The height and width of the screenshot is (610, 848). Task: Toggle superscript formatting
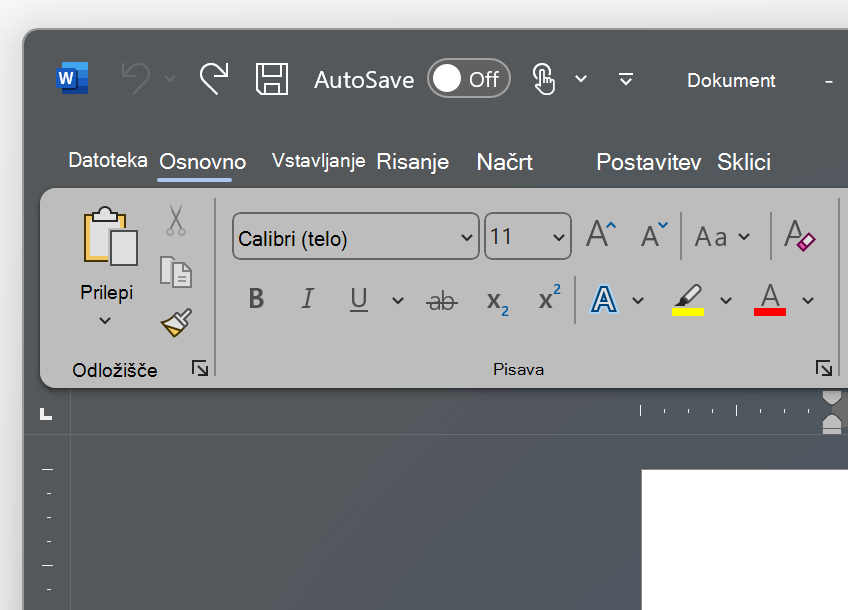click(x=549, y=296)
